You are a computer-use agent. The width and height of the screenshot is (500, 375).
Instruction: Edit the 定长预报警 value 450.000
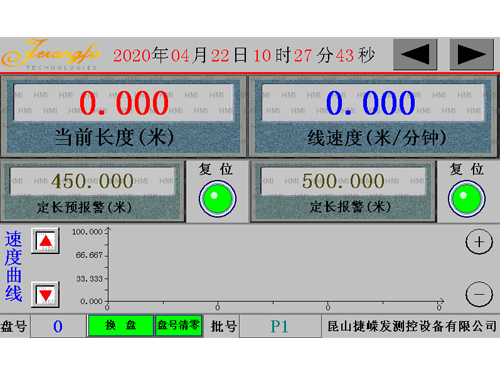click(x=92, y=181)
